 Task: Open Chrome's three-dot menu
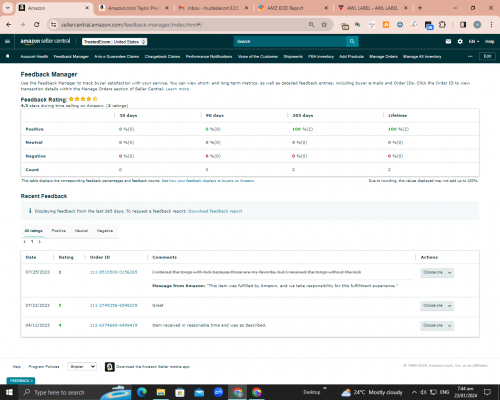491,25
